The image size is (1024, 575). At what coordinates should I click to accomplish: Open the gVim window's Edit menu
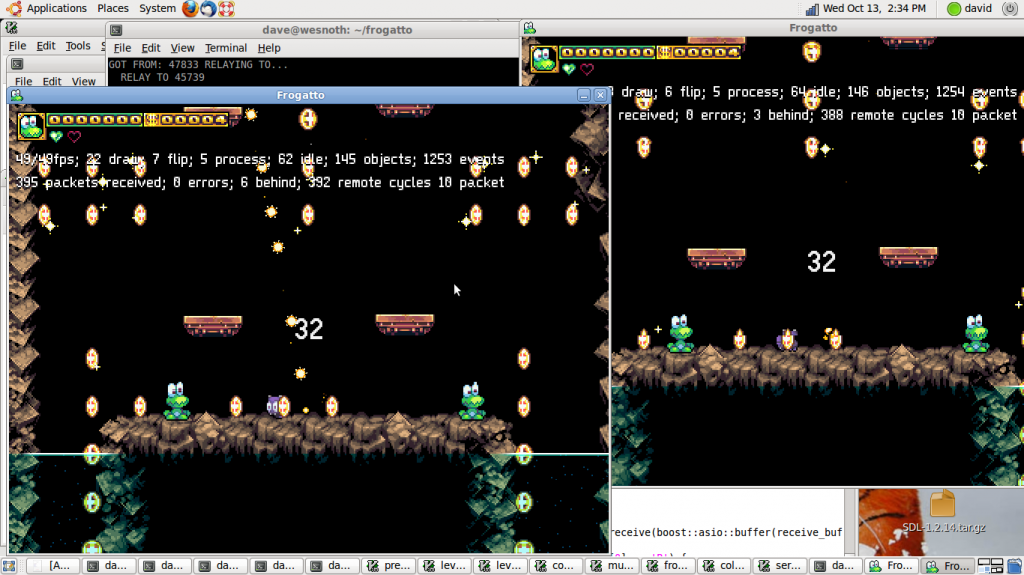pyautogui.click(x=46, y=46)
